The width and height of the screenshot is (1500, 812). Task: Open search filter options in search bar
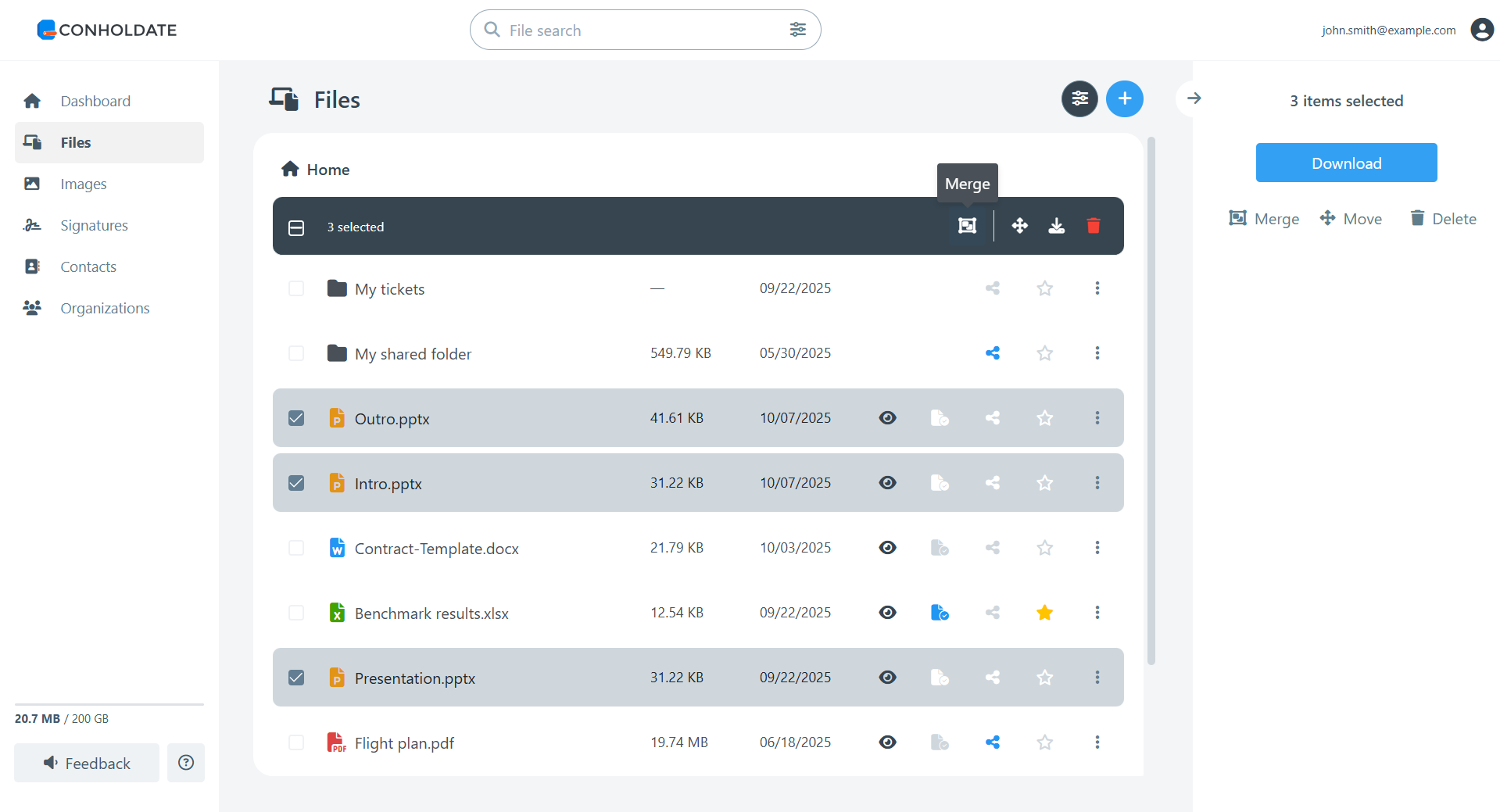[797, 30]
